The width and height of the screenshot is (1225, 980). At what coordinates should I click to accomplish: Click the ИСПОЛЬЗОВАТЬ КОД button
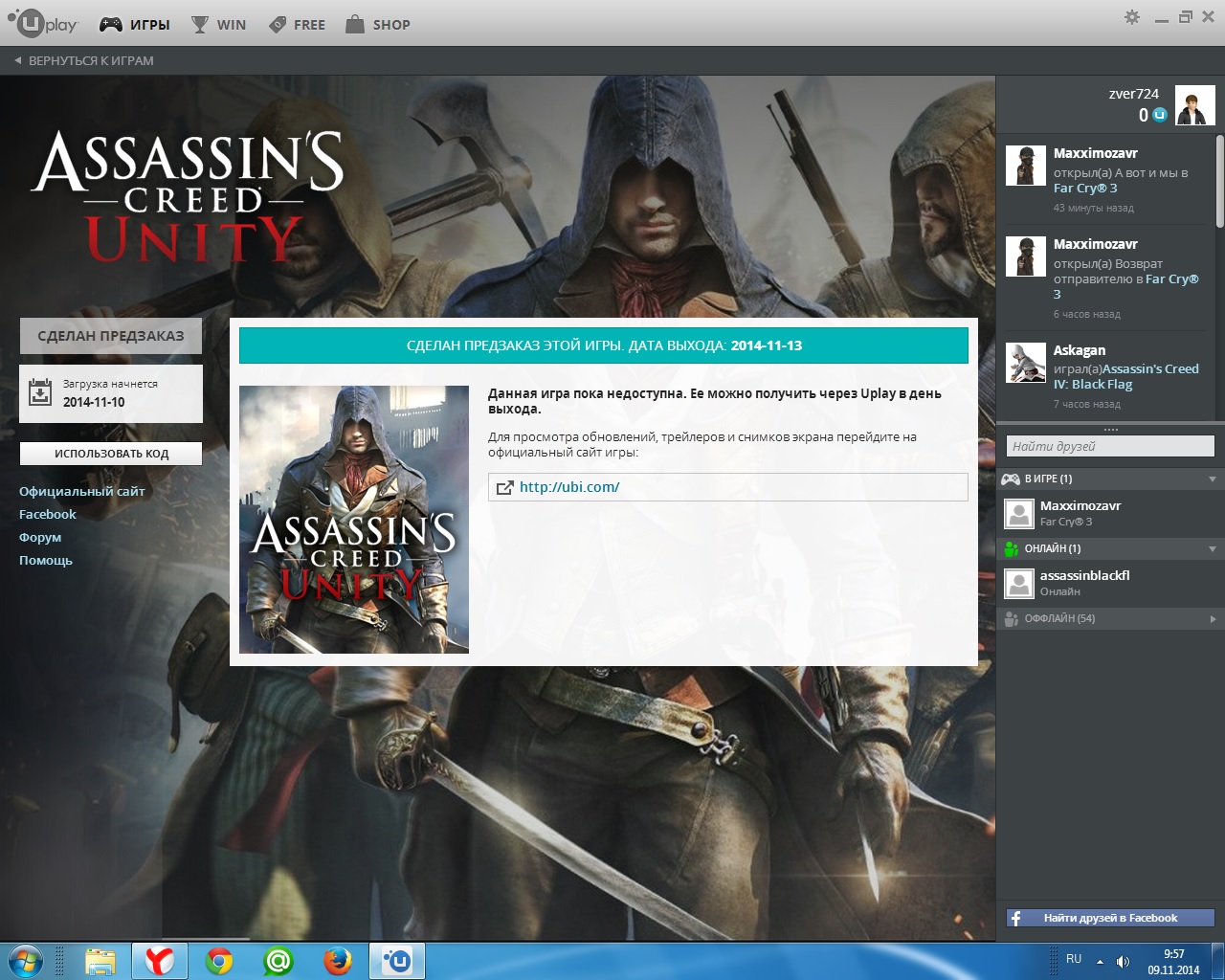pos(111,454)
